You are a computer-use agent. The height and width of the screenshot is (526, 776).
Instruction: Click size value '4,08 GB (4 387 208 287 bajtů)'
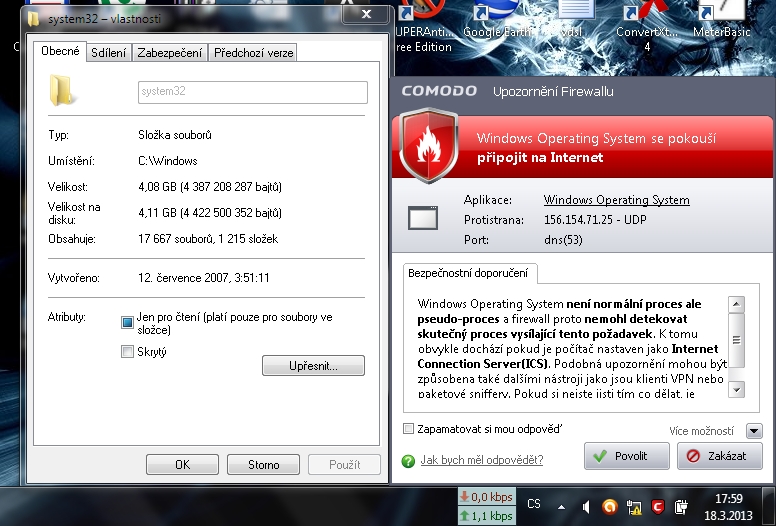[210, 187]
